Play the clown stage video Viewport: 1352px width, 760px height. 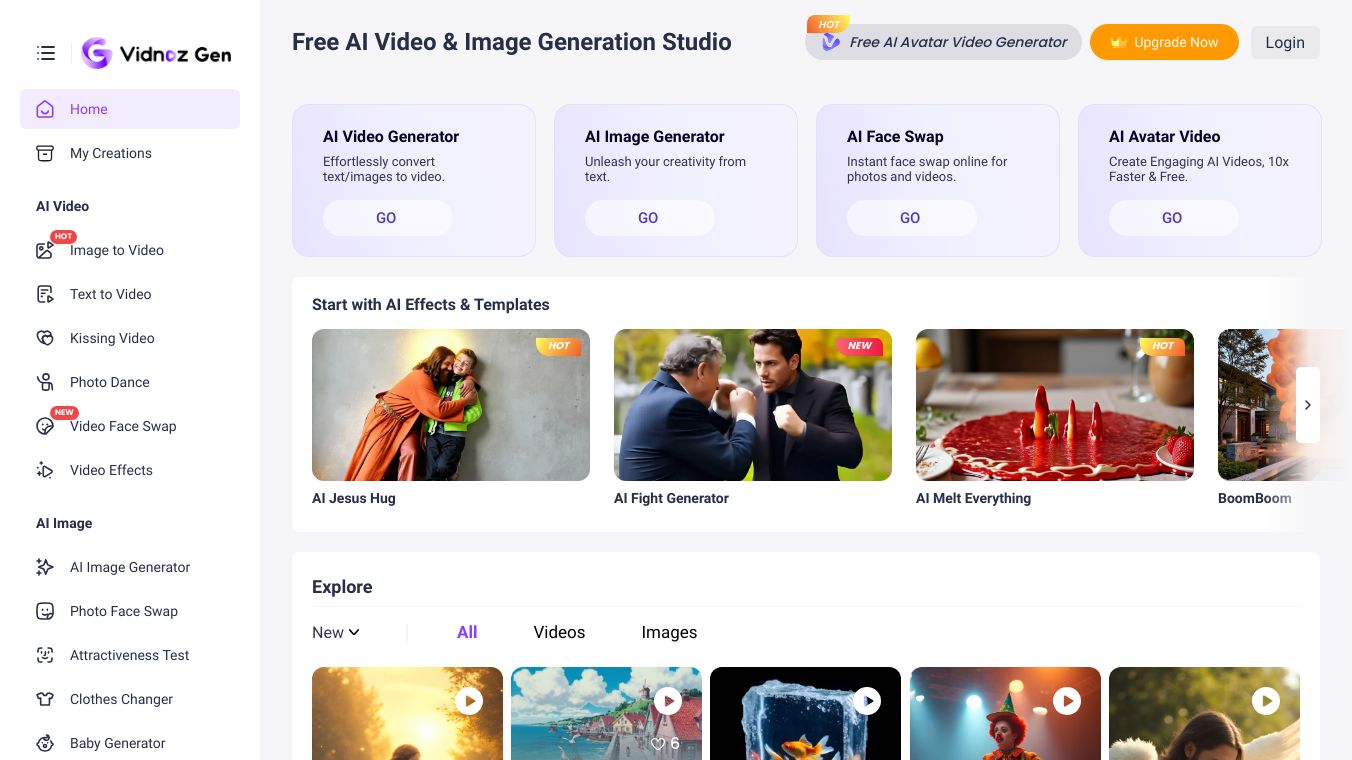tap(1067, 701)
